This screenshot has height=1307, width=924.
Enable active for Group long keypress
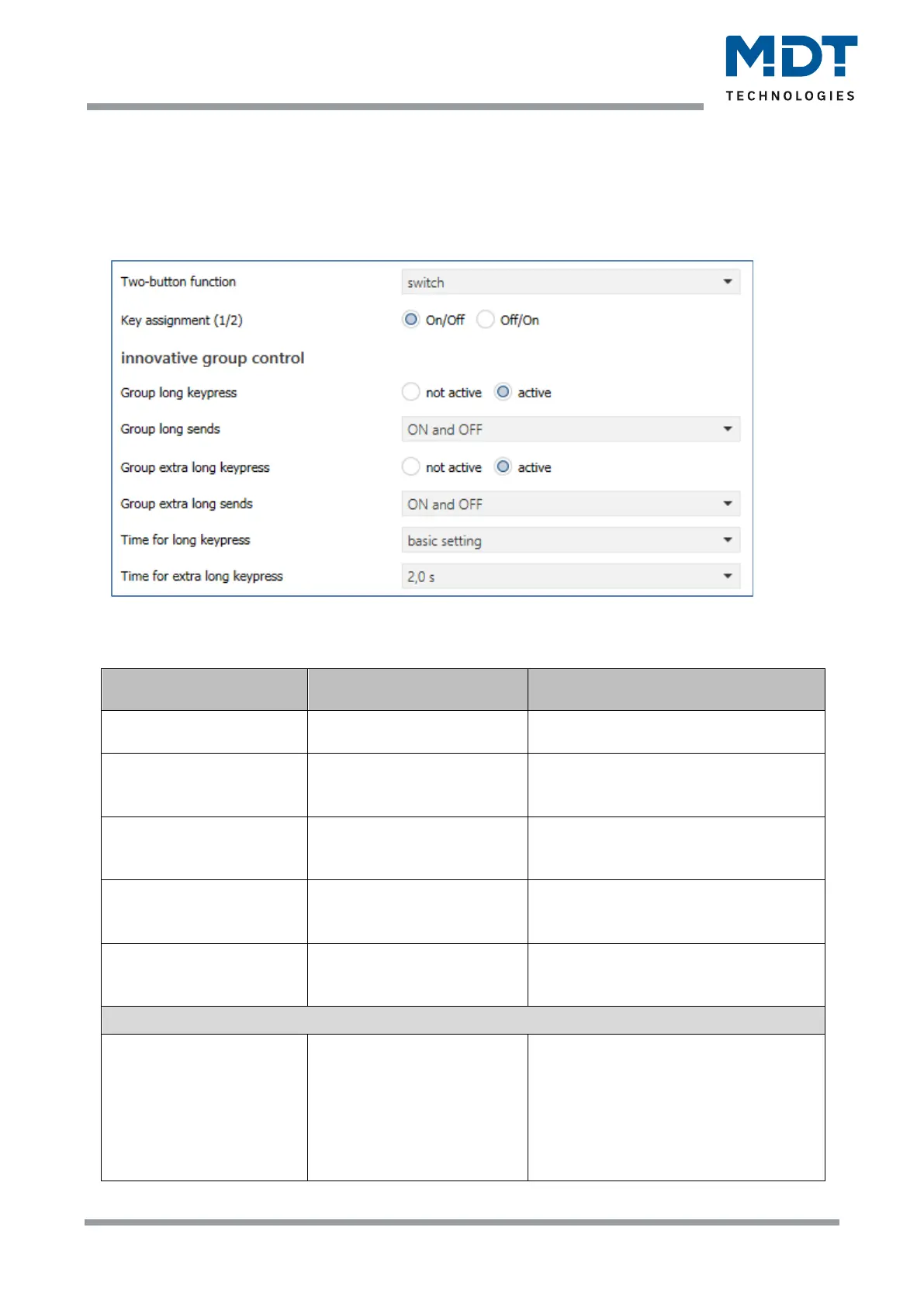[504, 393]
